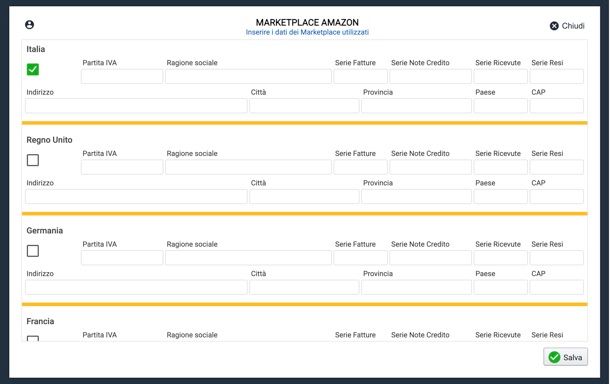Enable the Regno Unito marketplace checkbox

pos(33,160)
